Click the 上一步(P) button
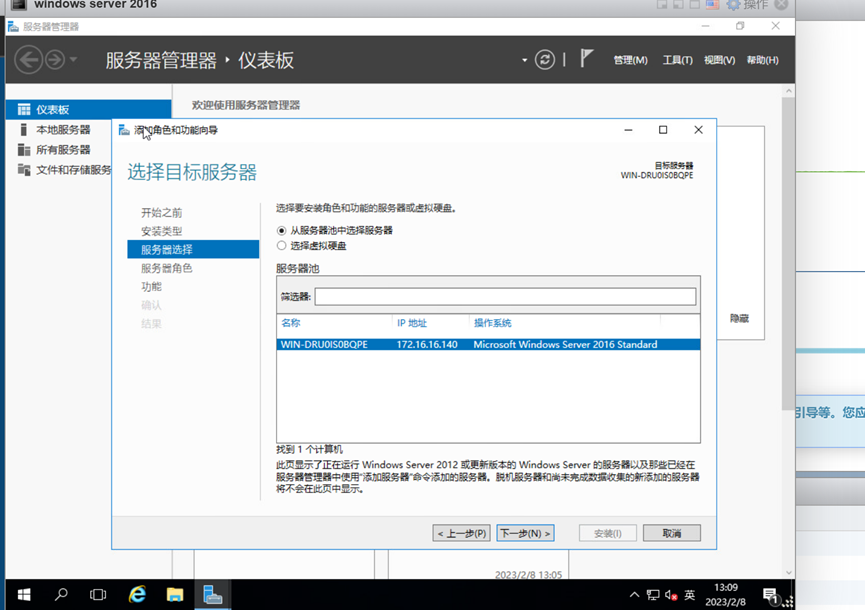Viewport: 865px width, 610px height. [x=461, y=533]
